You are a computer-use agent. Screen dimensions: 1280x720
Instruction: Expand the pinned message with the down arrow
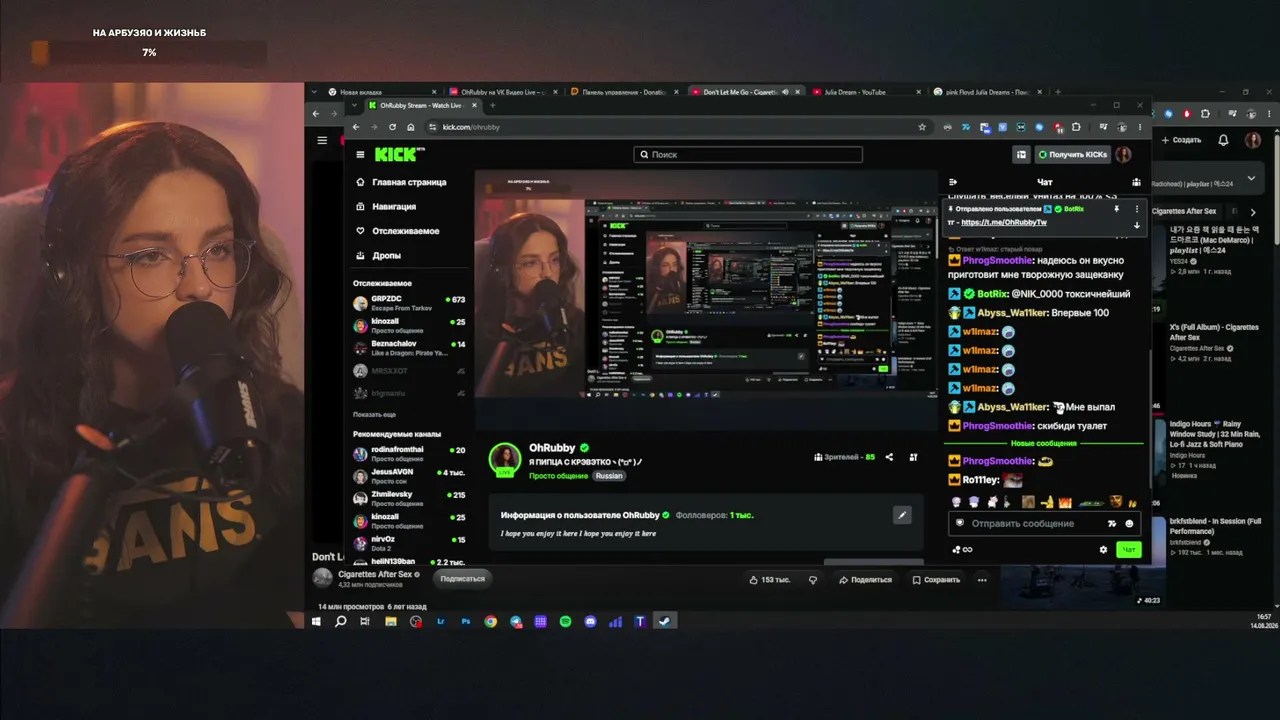(1136, 224)
